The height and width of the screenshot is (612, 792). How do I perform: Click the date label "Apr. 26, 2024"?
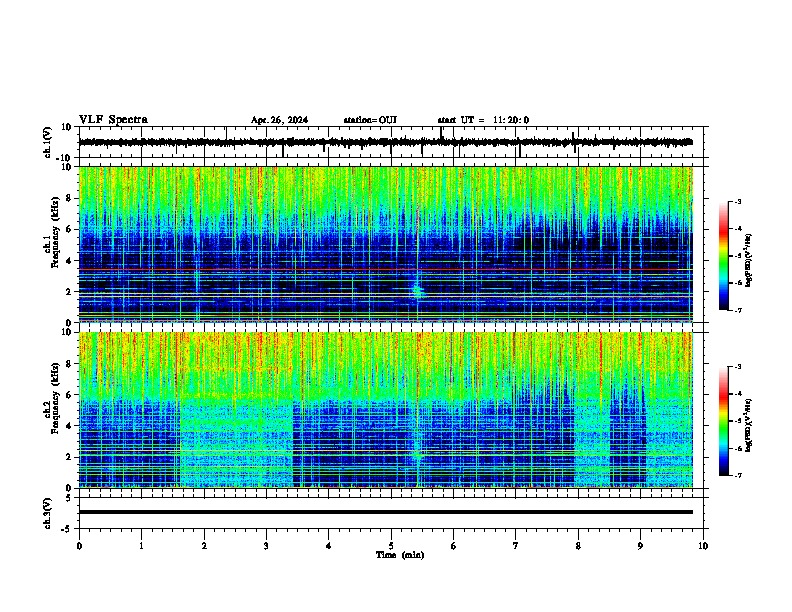tap(279, 120)
